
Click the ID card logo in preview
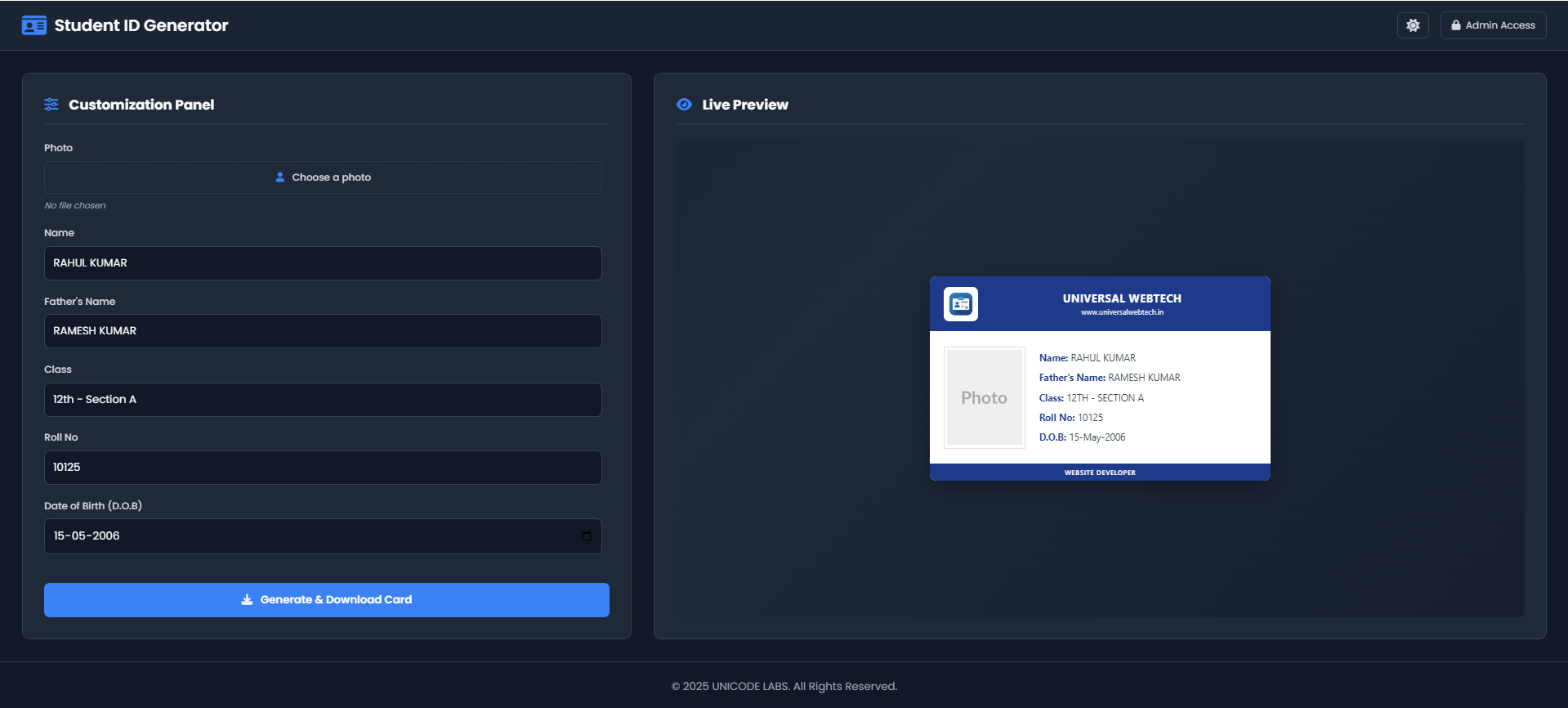960,304
